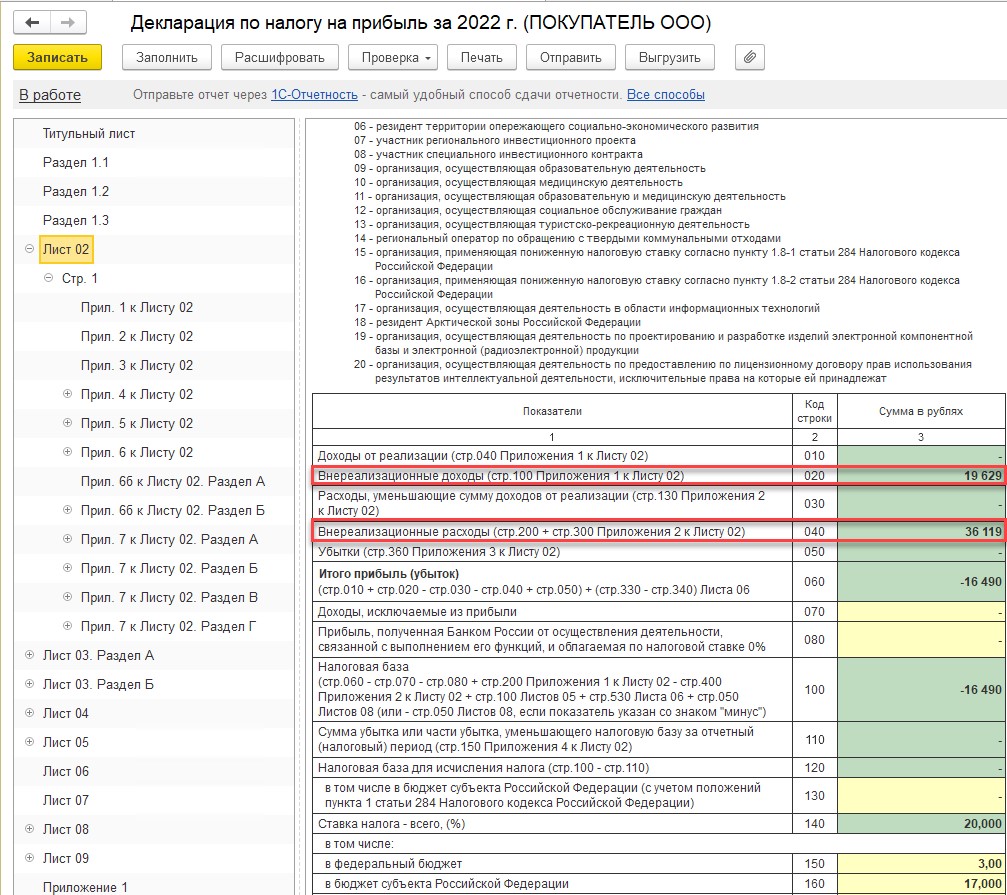Click the back navigation arrow
This screenshot has width=1007, height=895.
[x=32, y=22]
